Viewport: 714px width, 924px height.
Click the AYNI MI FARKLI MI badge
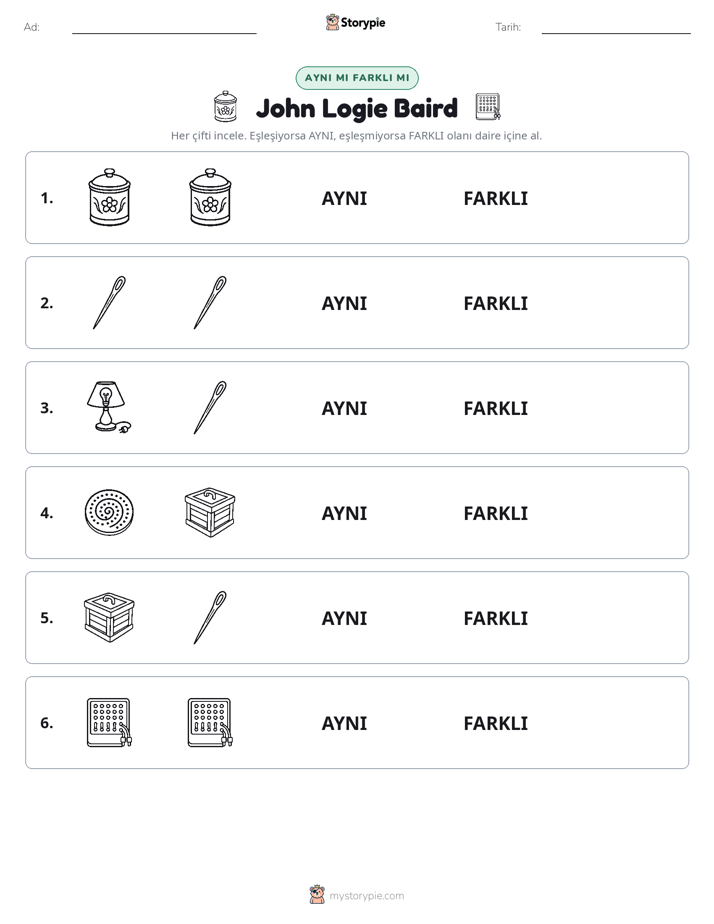click(357, 78)
